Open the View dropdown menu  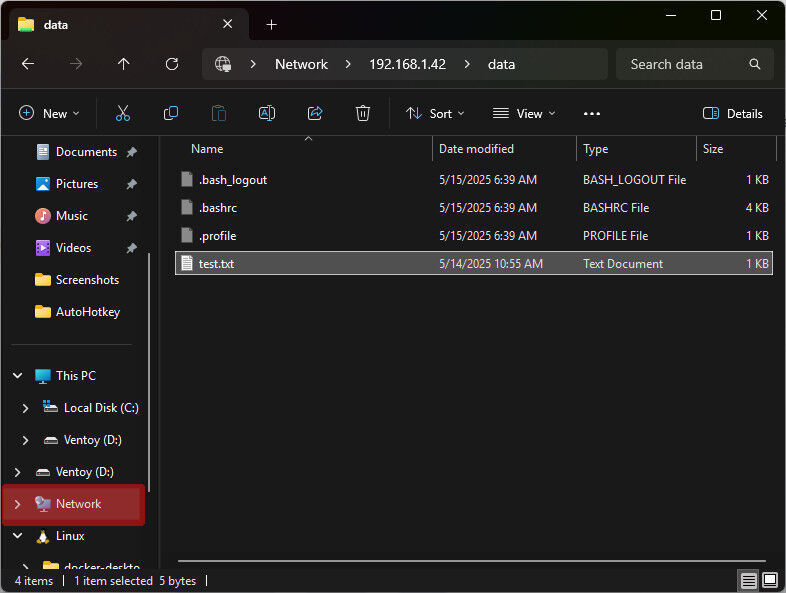click(524, 114)
